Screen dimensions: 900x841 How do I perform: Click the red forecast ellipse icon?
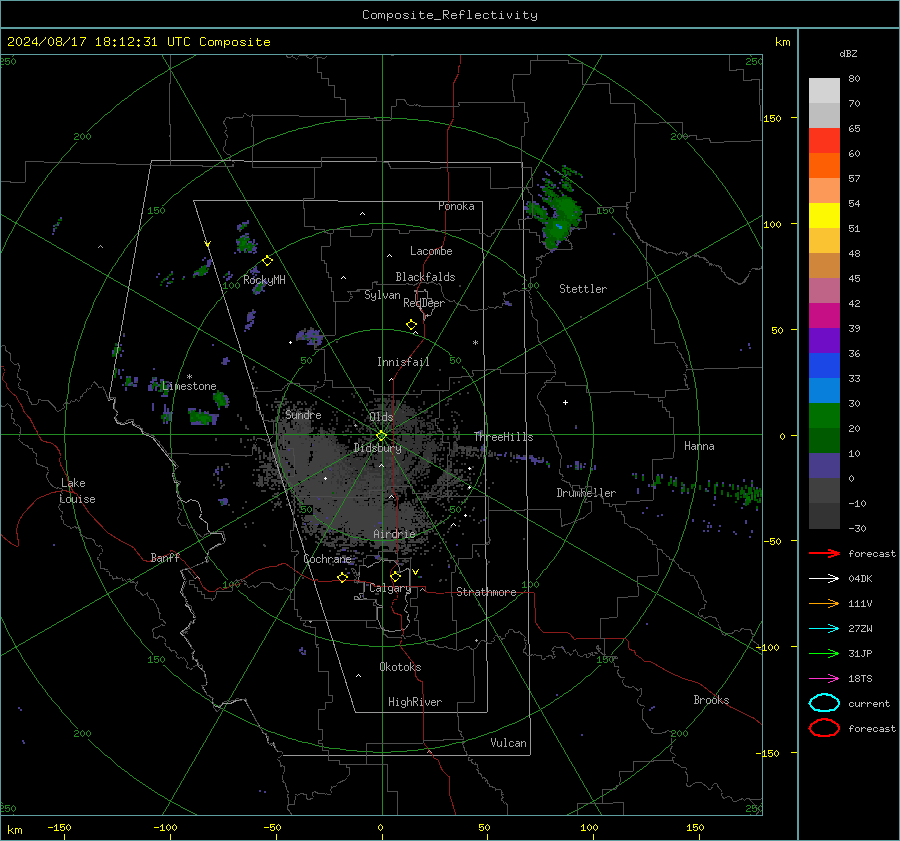pos(824,728)
